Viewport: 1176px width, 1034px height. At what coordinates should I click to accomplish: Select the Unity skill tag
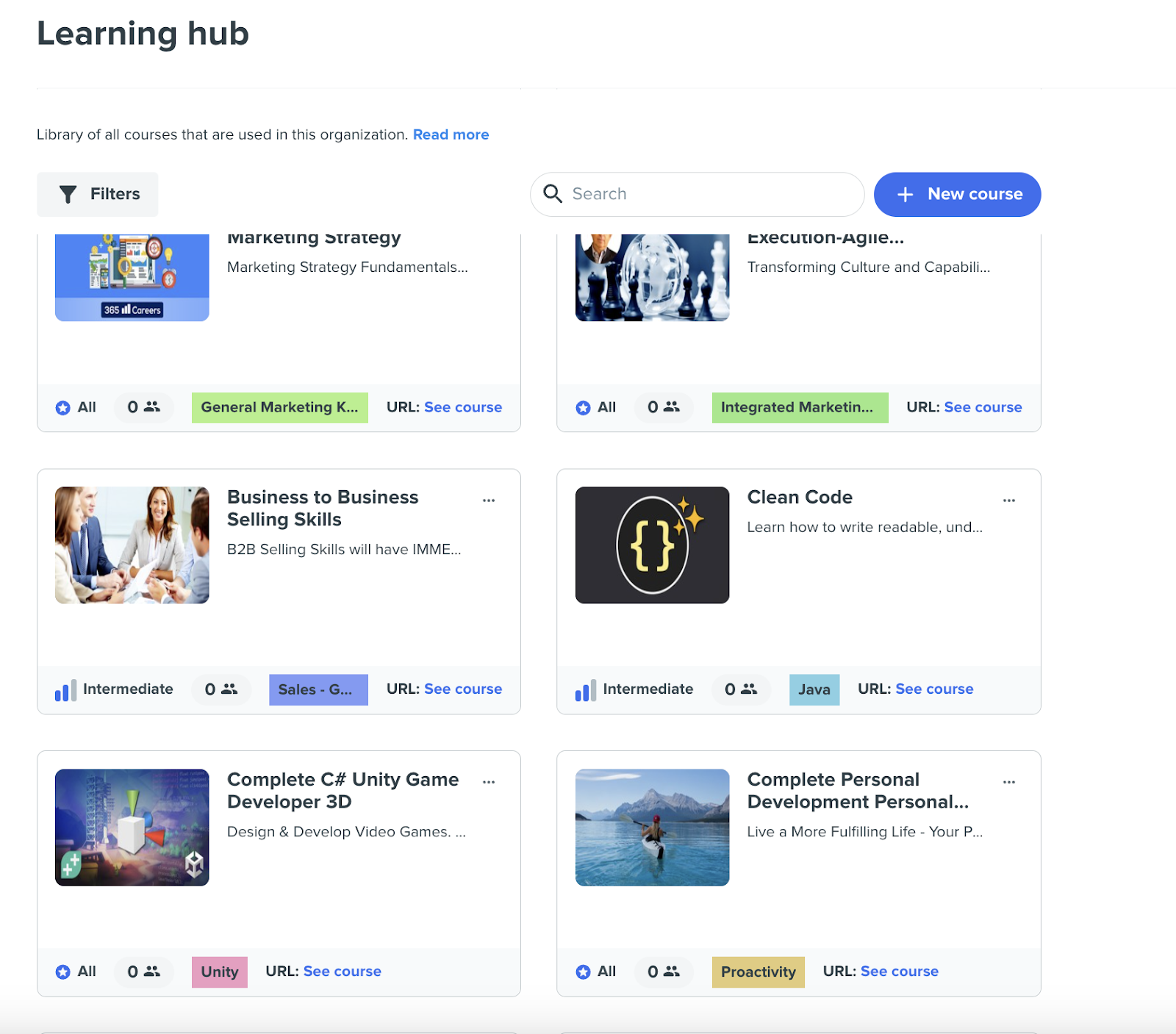coord(220,972)
